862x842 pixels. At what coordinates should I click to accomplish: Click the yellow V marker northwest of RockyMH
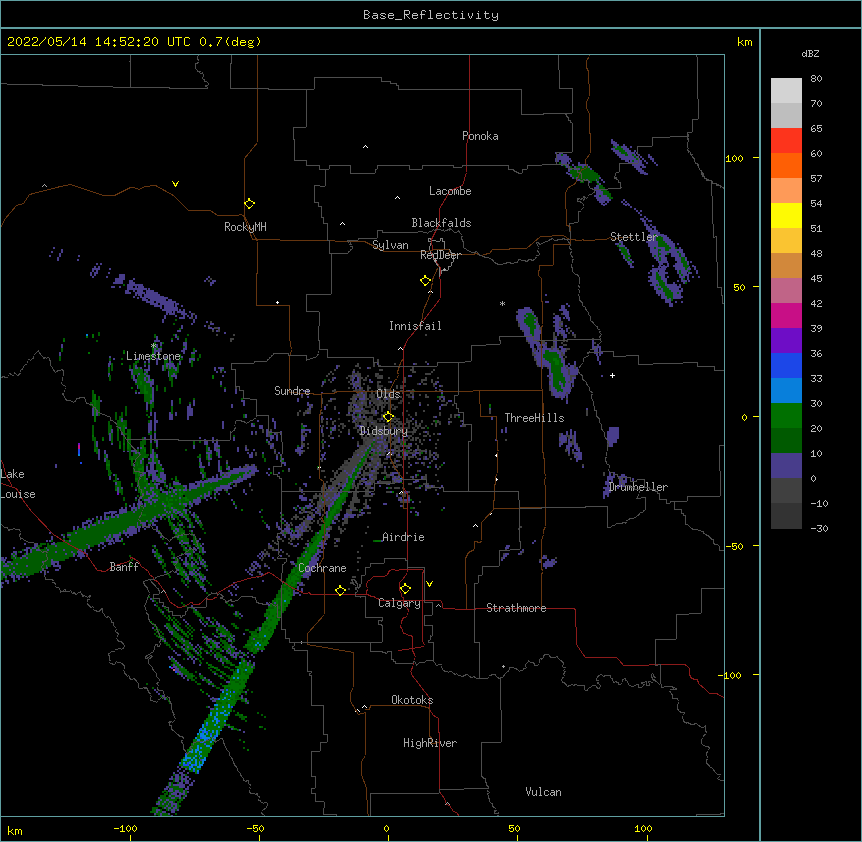pos(175,184)
